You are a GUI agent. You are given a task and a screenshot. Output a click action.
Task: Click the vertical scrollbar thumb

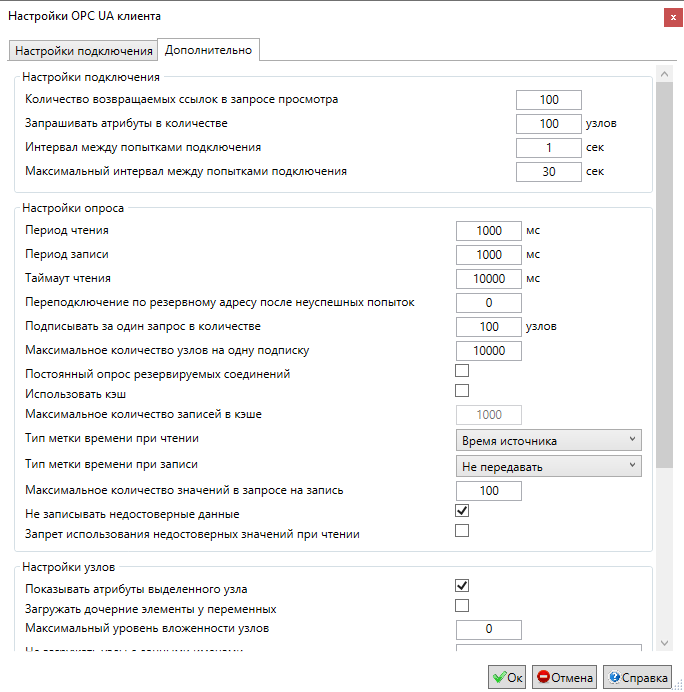(x=665, y=275)
